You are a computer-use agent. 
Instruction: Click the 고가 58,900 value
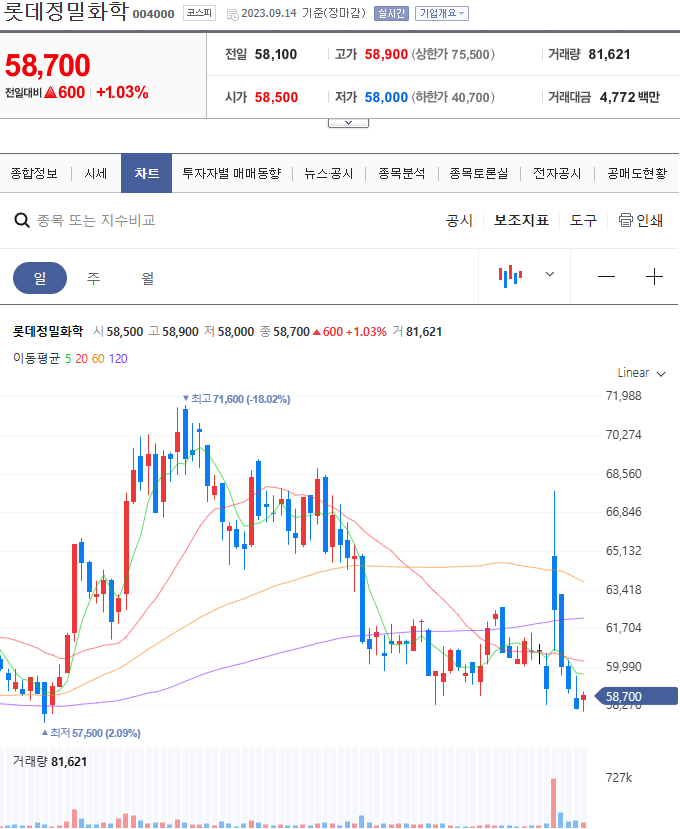tap(386, 54)
